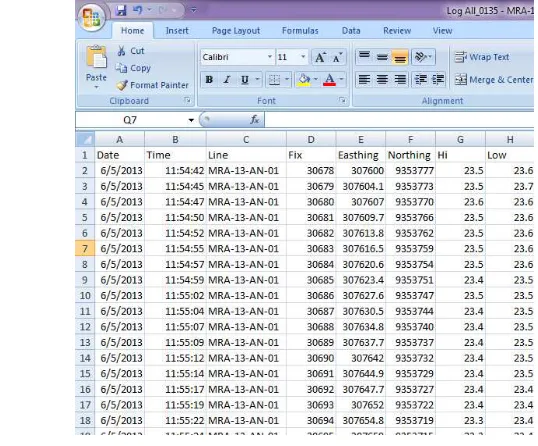538x446 pixels.
Task: Select cell with Fix value 30683
Action: coord(311,248)
